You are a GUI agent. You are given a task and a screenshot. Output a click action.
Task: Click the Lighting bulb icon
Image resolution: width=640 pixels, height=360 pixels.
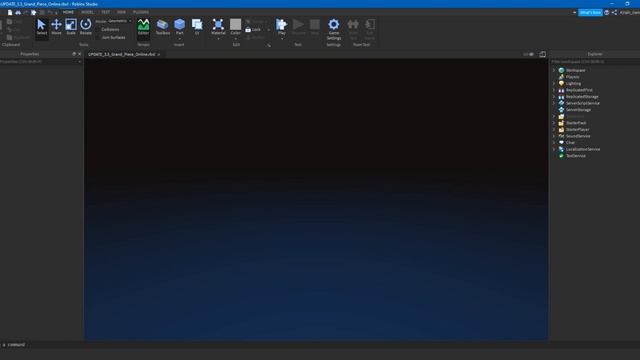point(561,83)
